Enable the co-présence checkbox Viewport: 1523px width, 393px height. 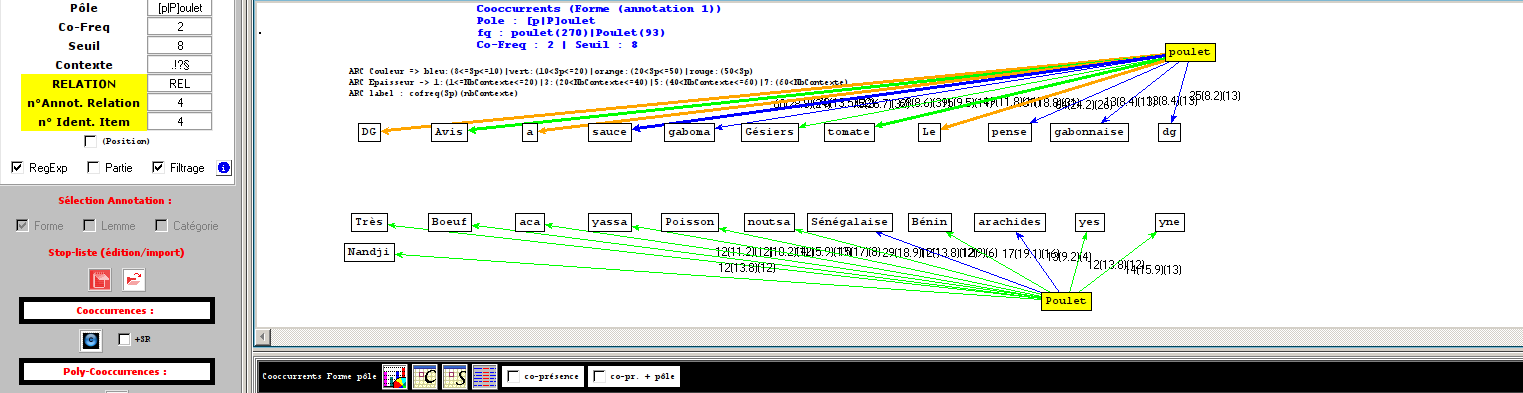(514, 377)
